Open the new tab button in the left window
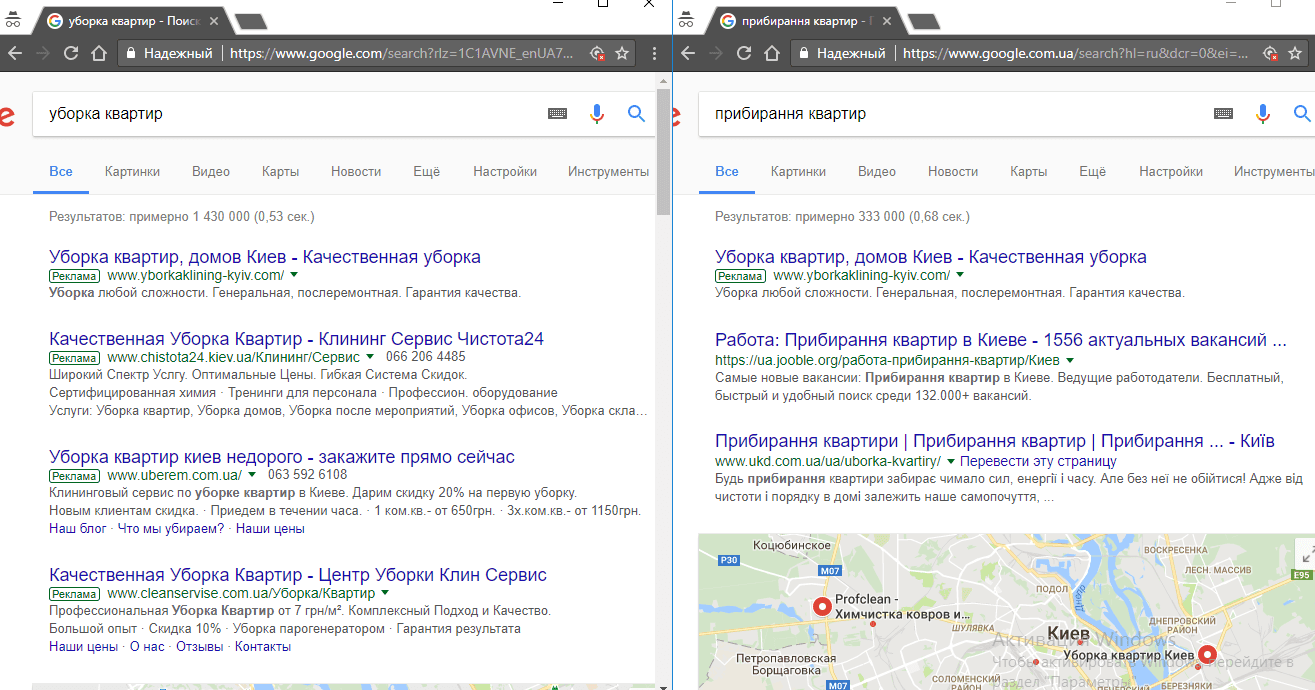 (x=251, y=21)
